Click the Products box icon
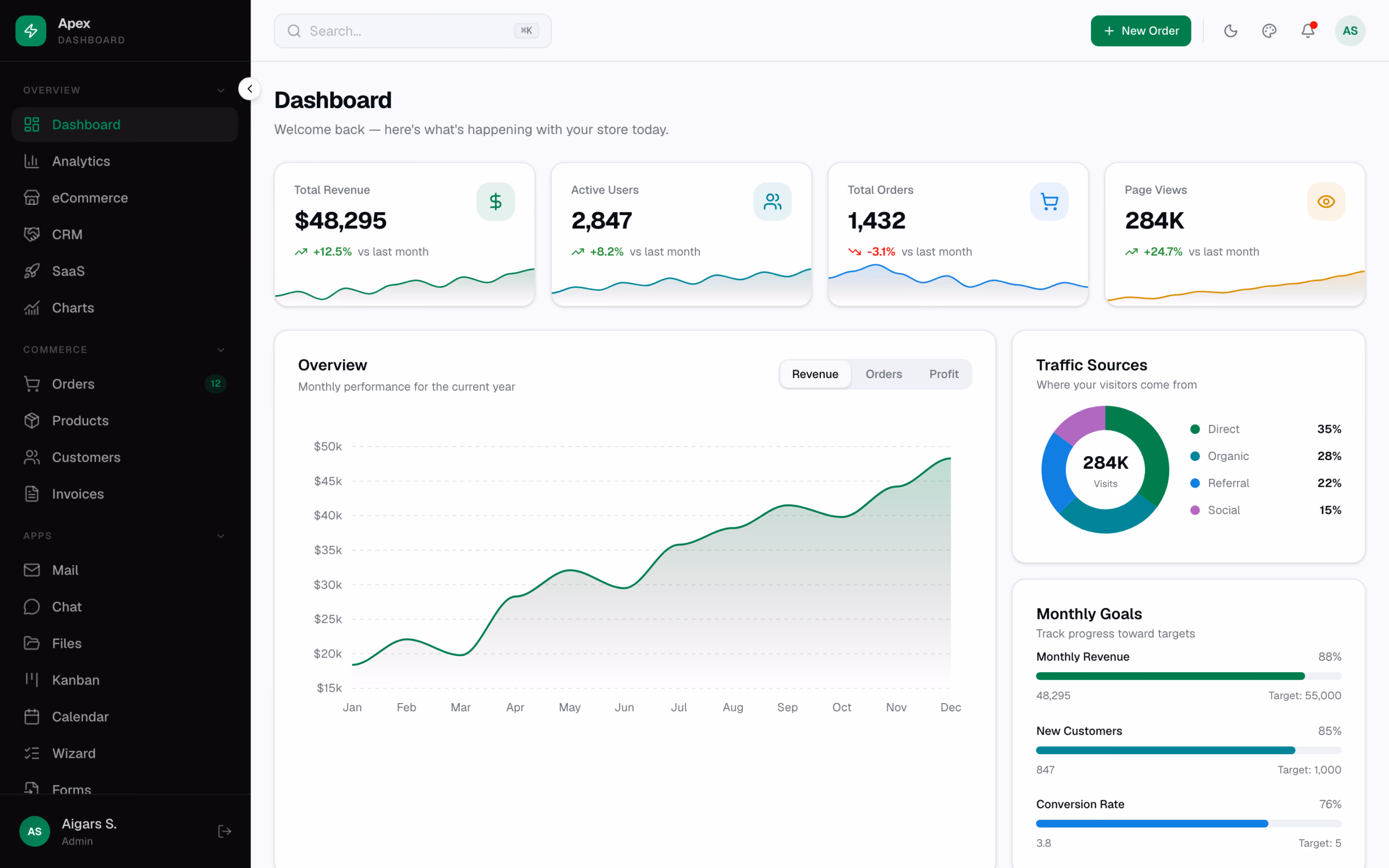Viewport: 1389px width, 868px height. coord(31,421)
